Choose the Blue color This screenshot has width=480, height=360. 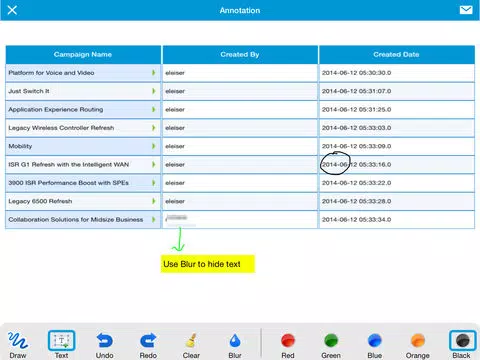click(x=375, y=345)
